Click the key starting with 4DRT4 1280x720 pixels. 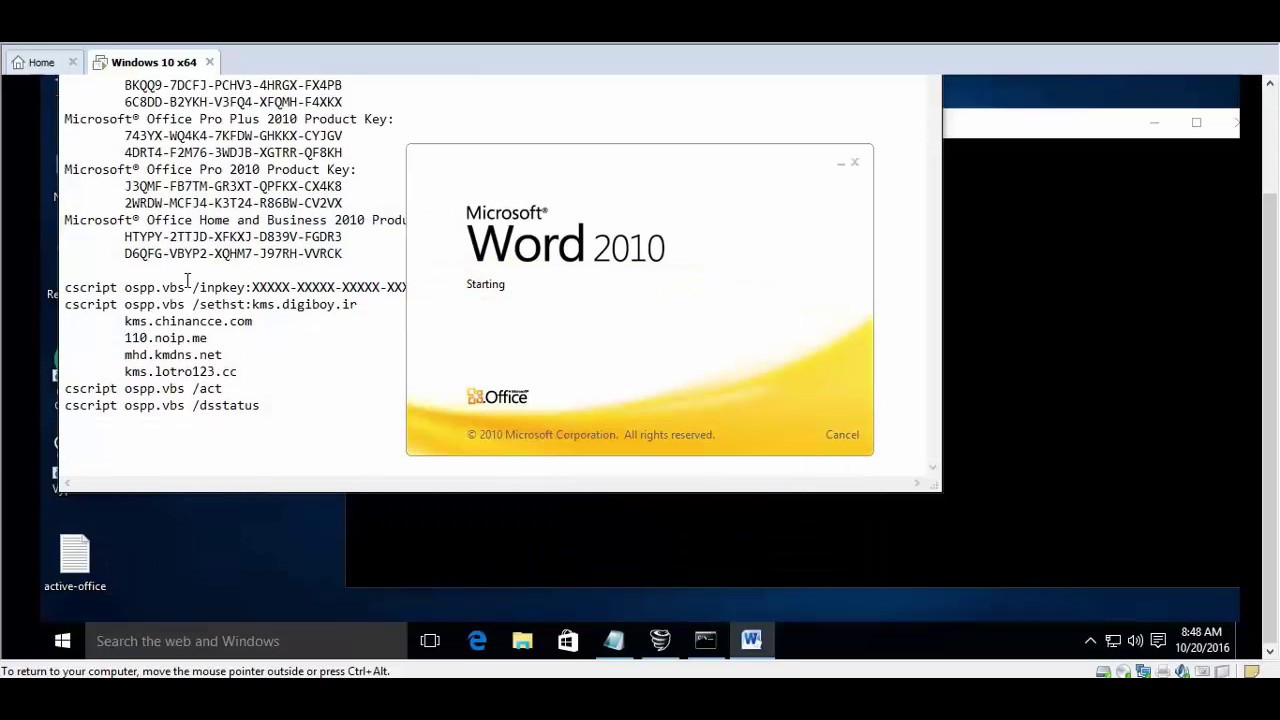[x=233, y=153]
